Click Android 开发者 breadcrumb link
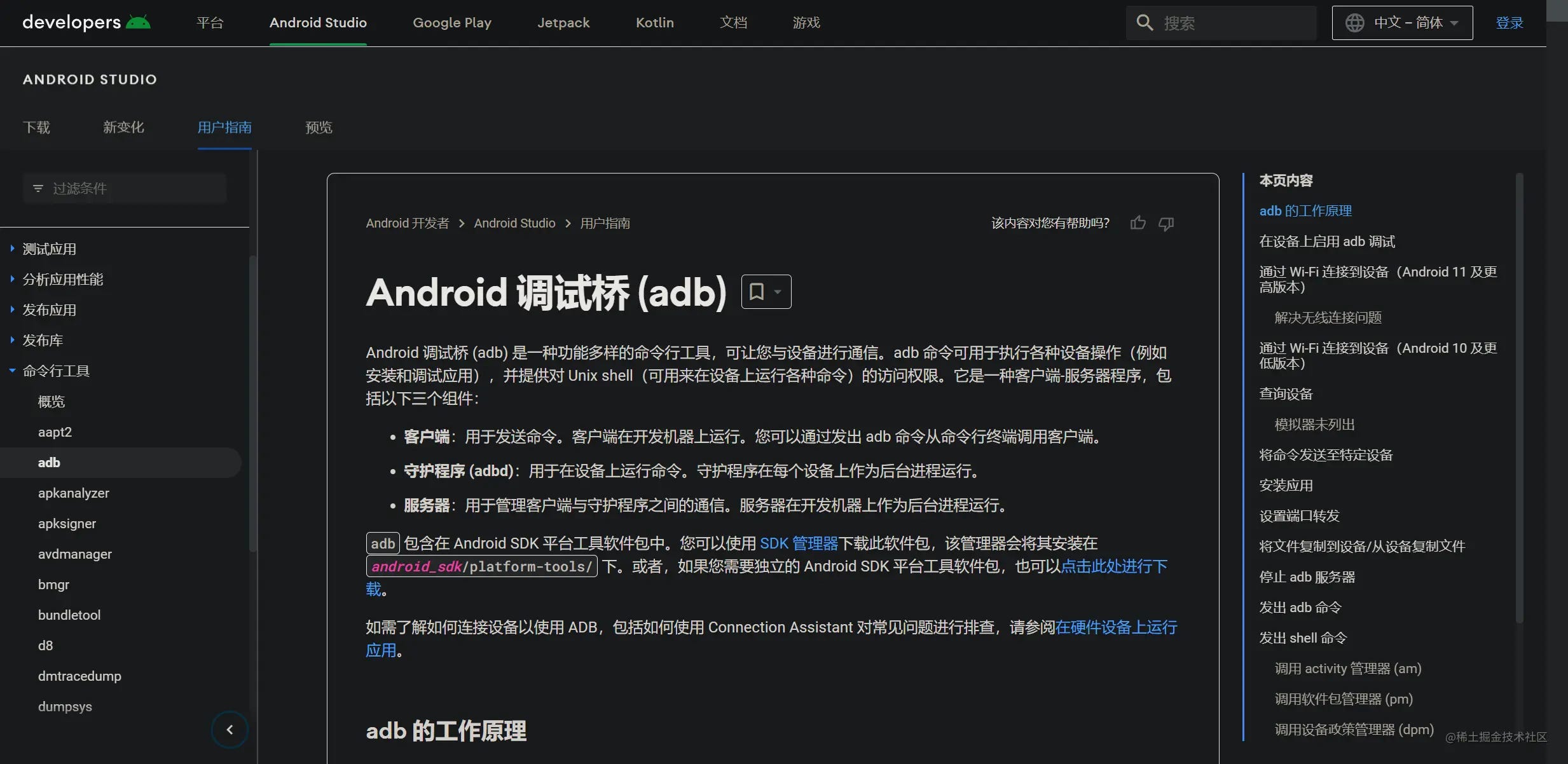1568x764 pixels. click(x=408, y=223)
